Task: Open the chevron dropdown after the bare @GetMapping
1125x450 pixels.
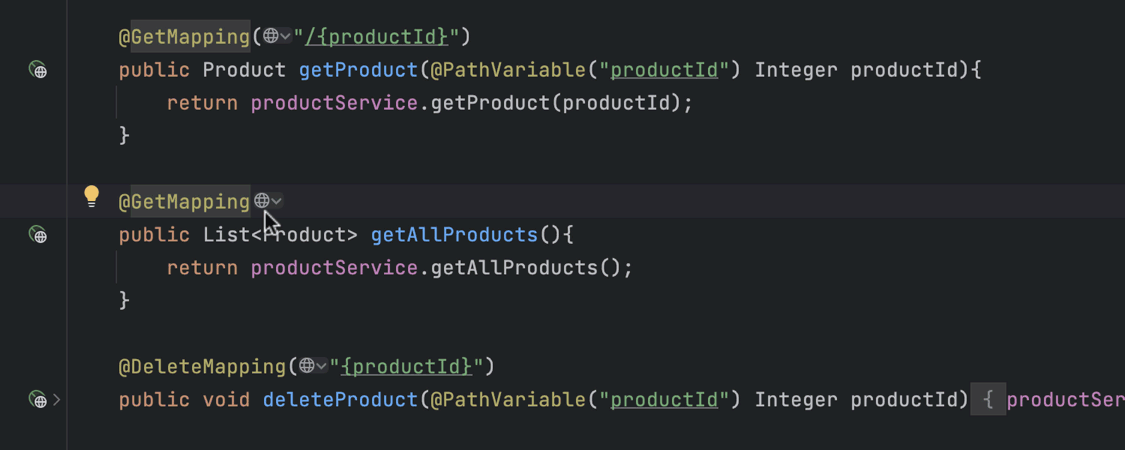Action: (277, 201)
